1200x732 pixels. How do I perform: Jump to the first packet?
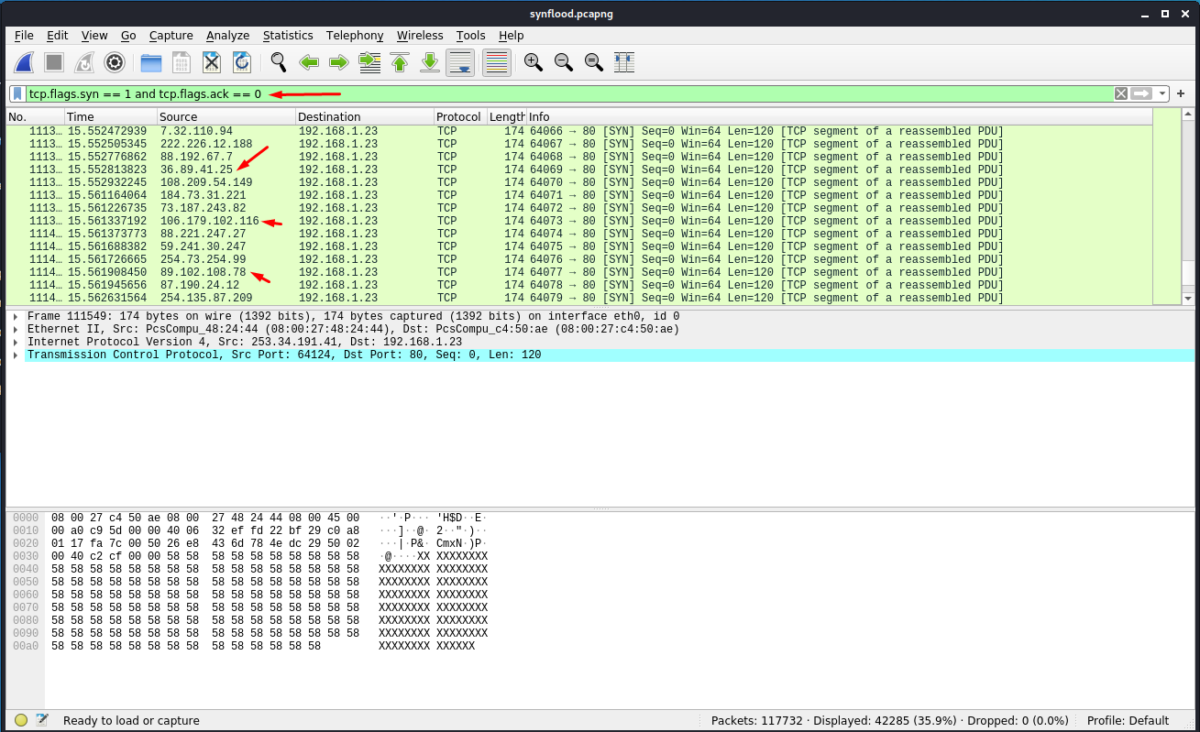[399, 62]
